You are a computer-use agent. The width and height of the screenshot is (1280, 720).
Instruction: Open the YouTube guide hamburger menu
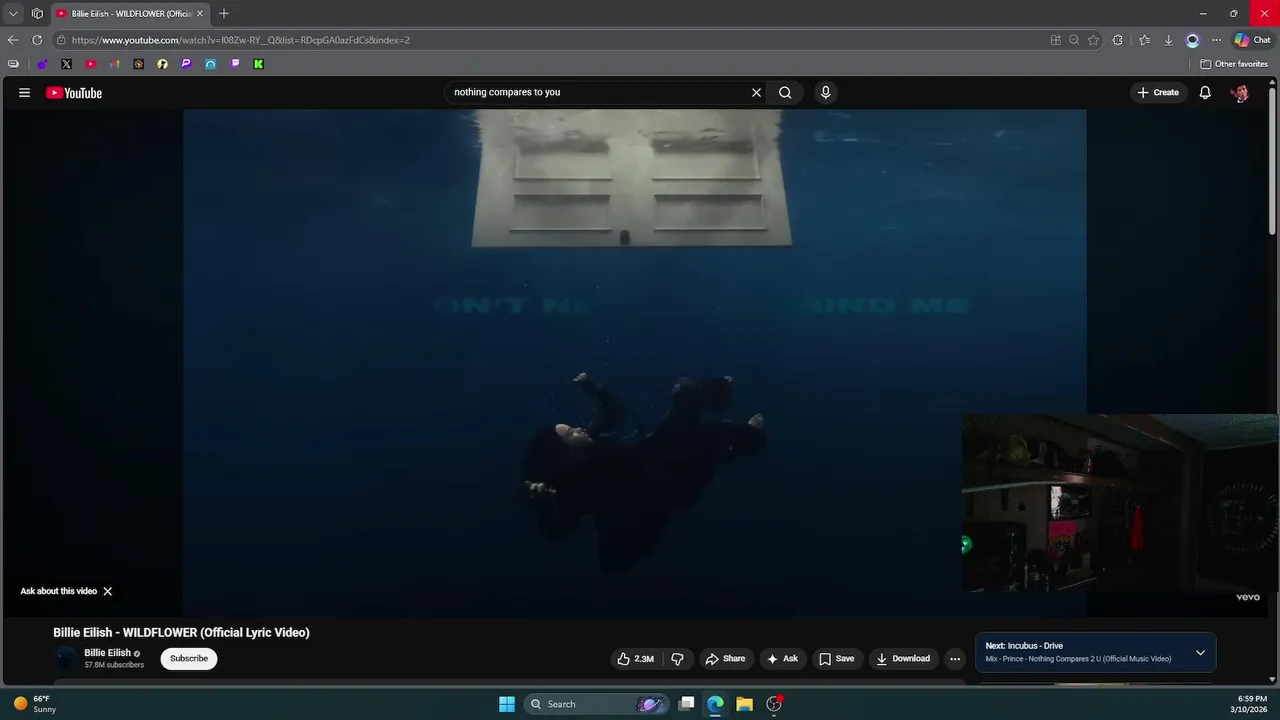point(24,93)
